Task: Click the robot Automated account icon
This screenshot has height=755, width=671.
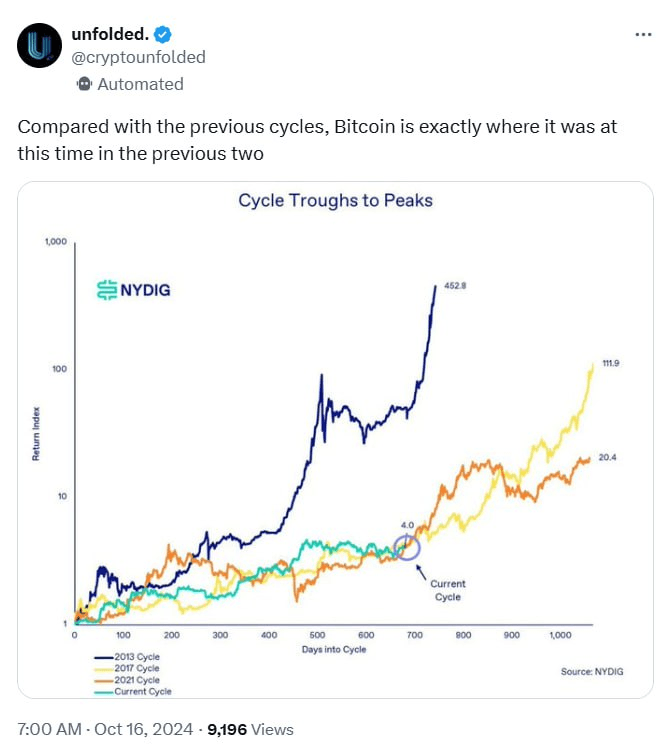Action: coord(84,84)
